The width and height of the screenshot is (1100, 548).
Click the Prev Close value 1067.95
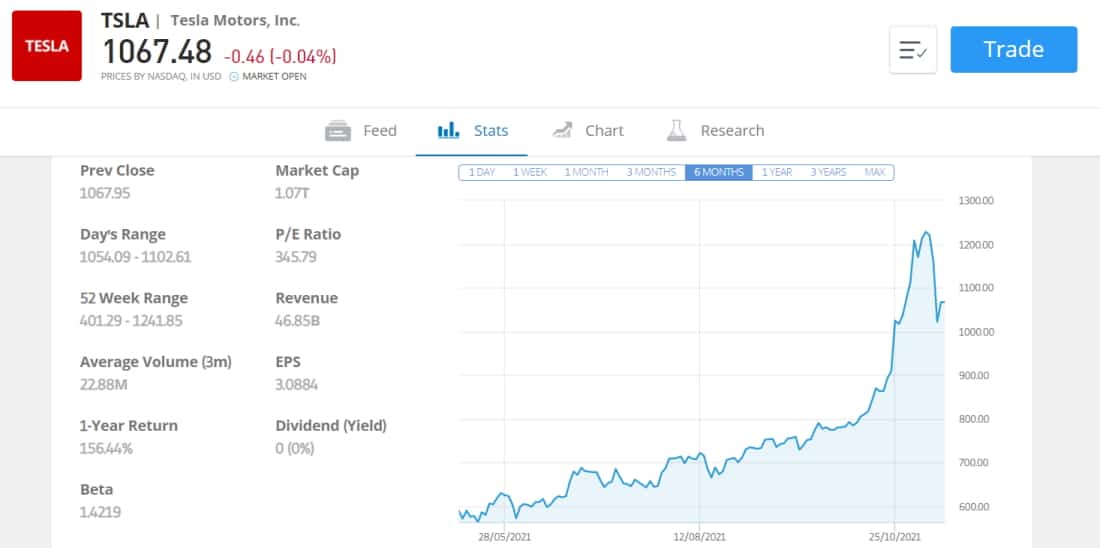105,193
